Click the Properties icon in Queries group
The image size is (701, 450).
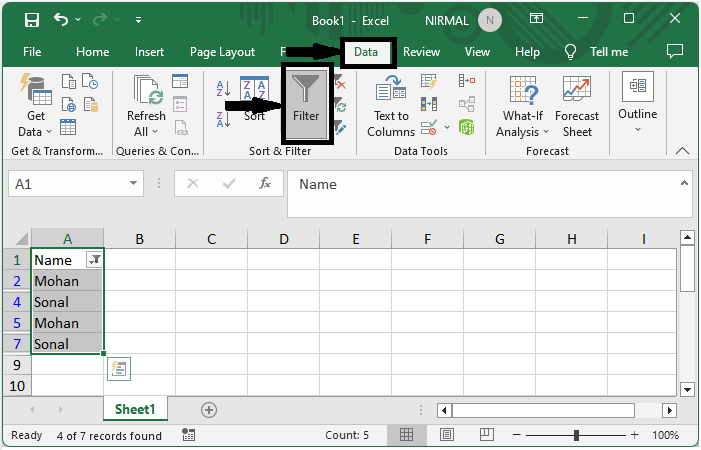(x=180, y=105)
